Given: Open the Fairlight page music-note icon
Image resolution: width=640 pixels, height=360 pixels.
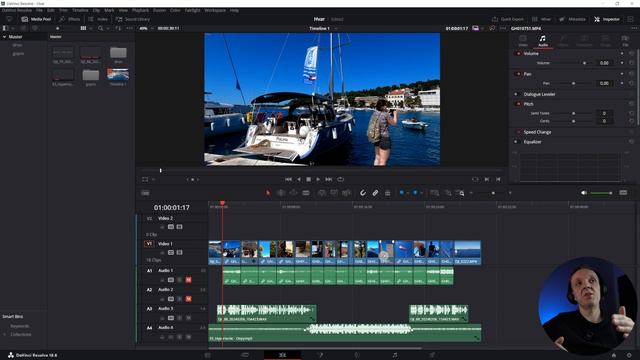Looking at the screenshot, I should pos(395,355).
